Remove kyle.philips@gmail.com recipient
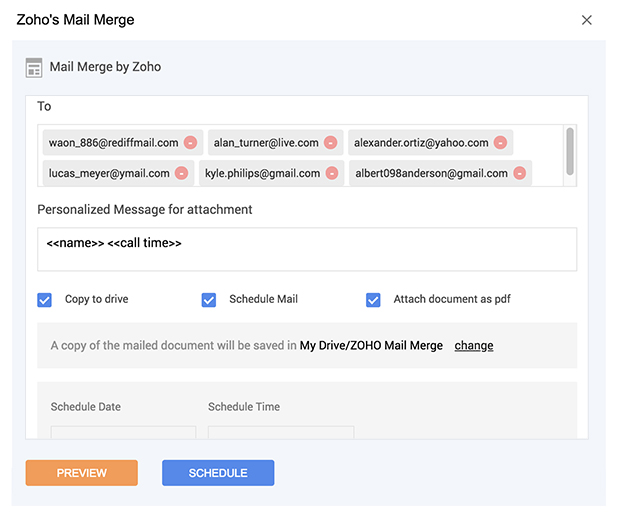Image resolution: width=620 pixels, height=525 pixels. point(332,173)
